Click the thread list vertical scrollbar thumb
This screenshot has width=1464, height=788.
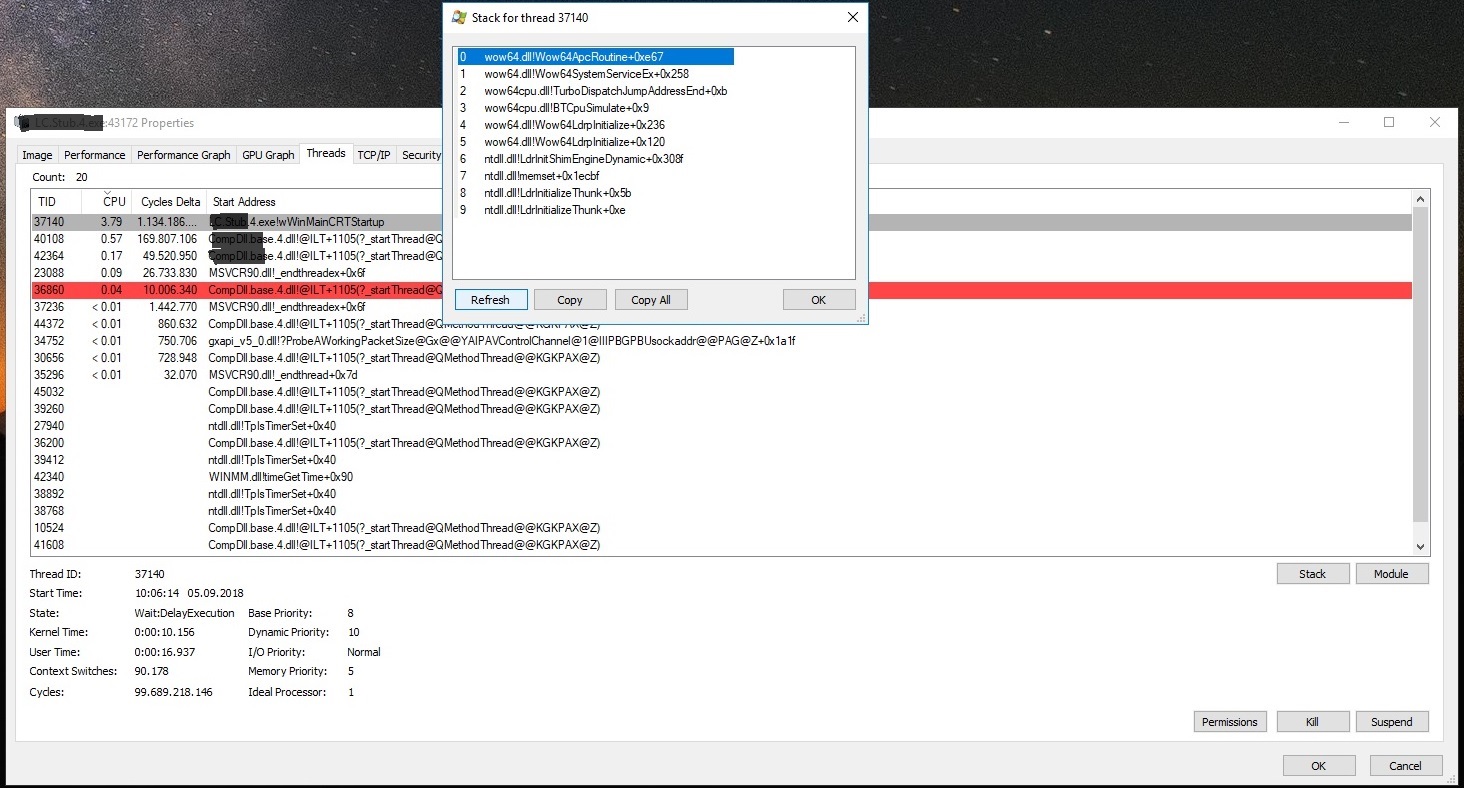(x=1420, y=365)
